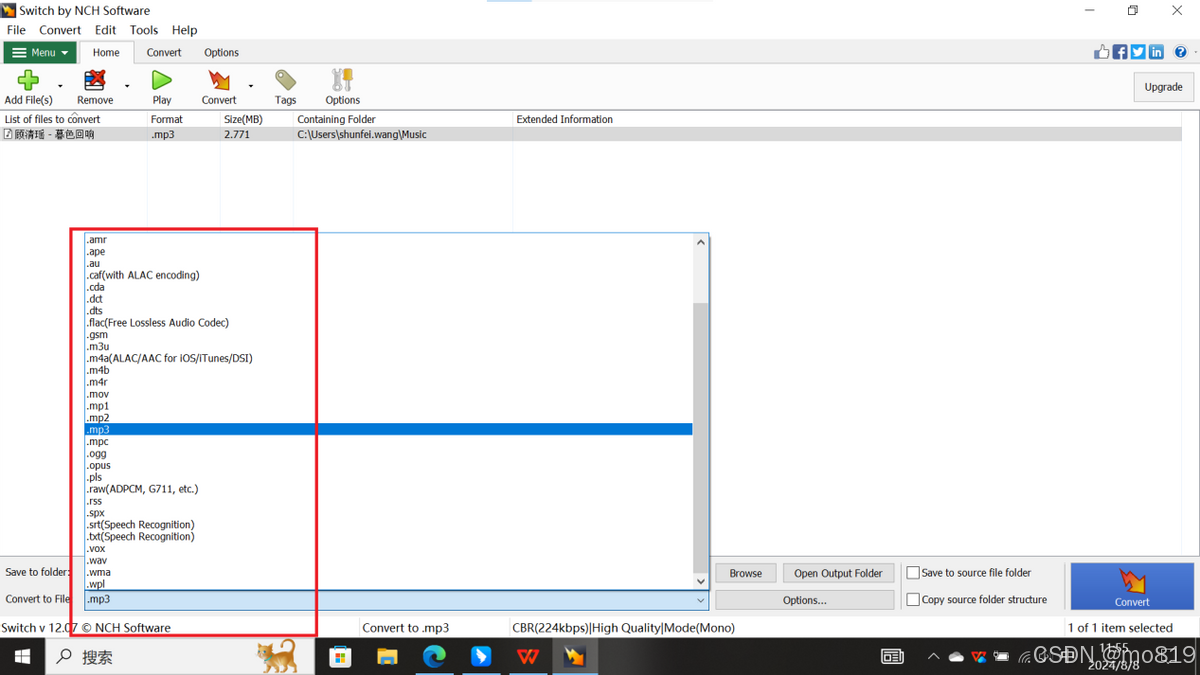Click the format list scroll-down arrow
Image resolution: width=1200 pixels, height=675 pixels.
point(701,581)
